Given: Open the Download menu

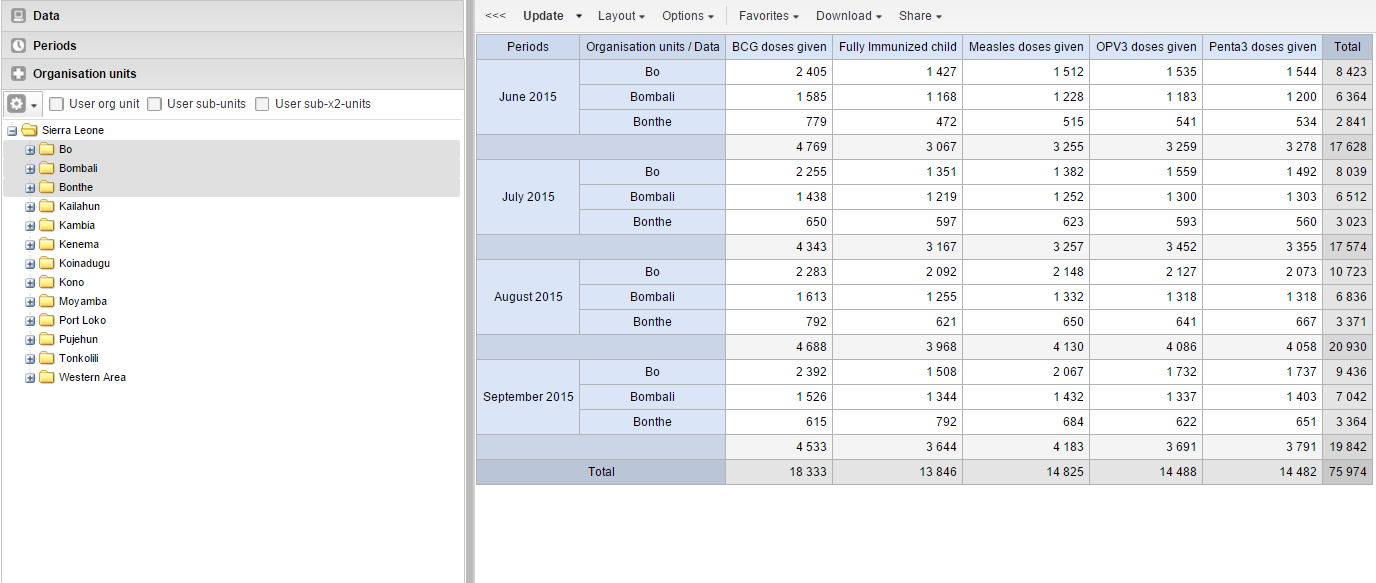Looking at the screenshot, I should coord(848,16).
